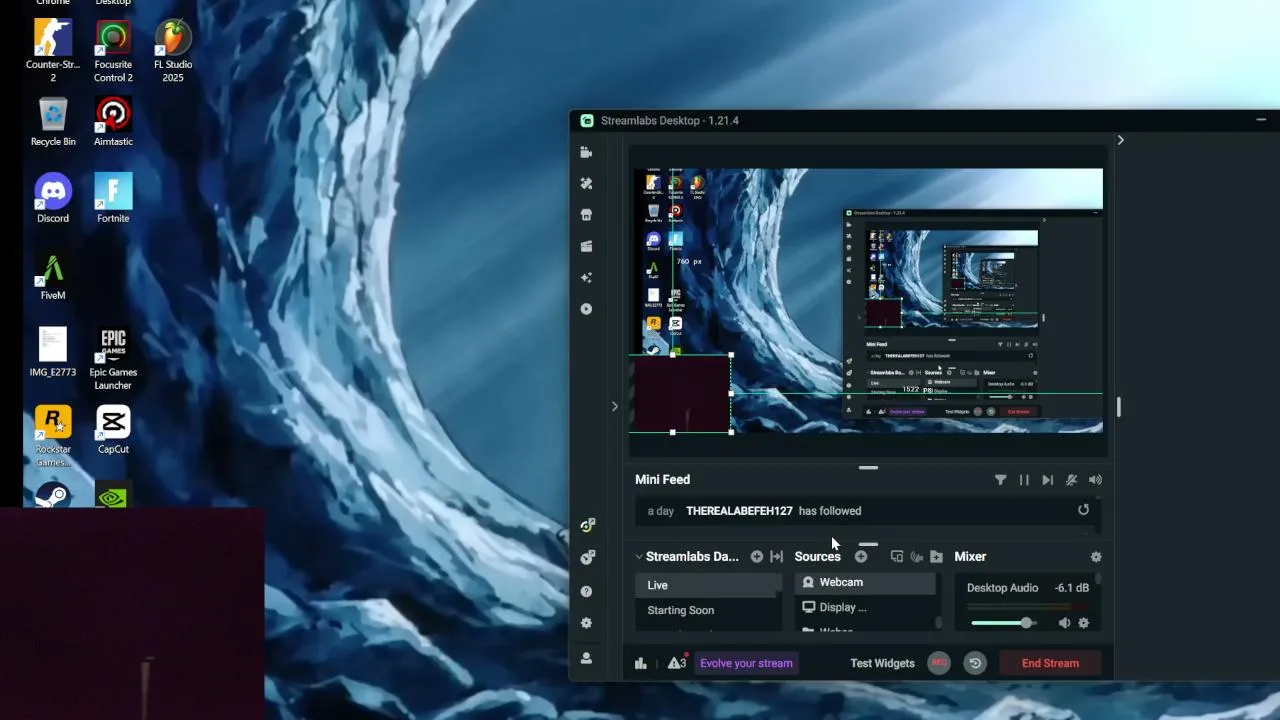Expand the left panel chevron beside the preview
The height and width of the screenshot is (720, 1280).
click(615, 406)
